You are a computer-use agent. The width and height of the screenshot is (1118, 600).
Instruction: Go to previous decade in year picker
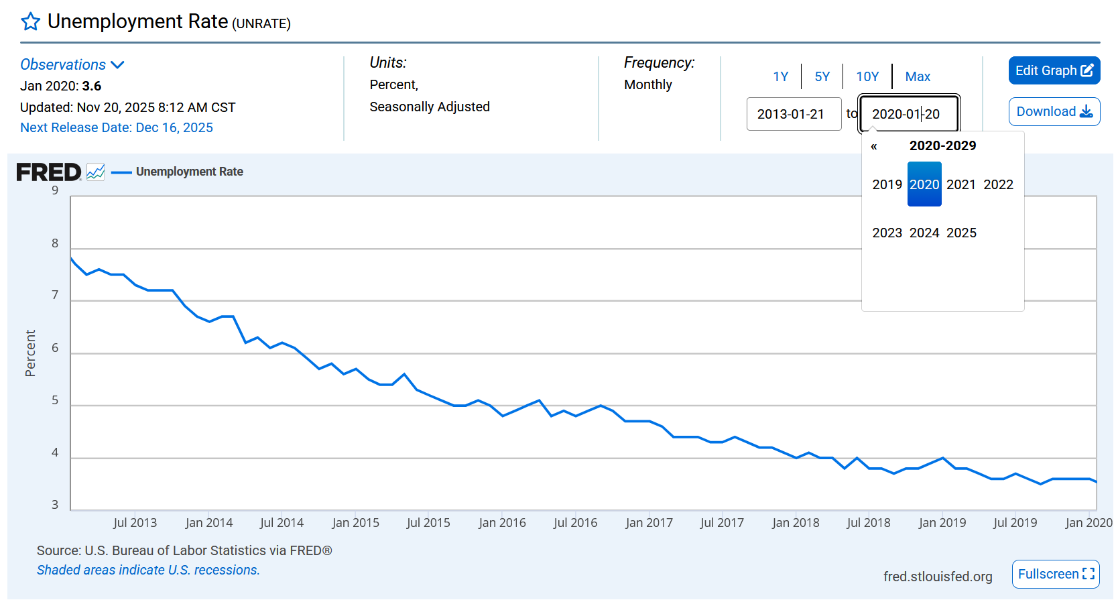(x=874, y=146)
